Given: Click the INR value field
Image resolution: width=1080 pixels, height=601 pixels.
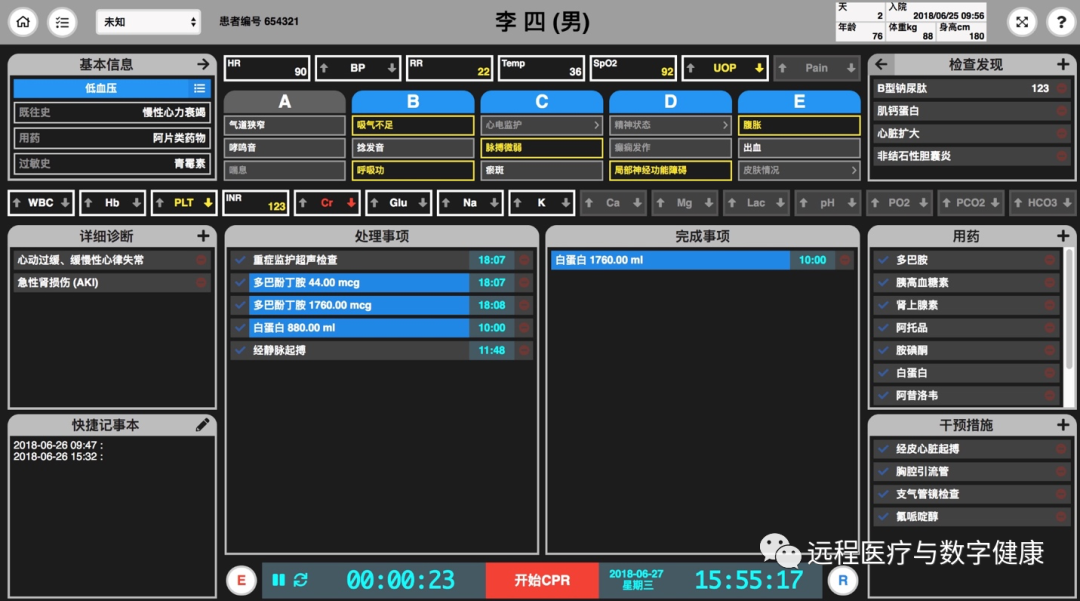Looking at the screenshot, I should (x=256, y=203).
